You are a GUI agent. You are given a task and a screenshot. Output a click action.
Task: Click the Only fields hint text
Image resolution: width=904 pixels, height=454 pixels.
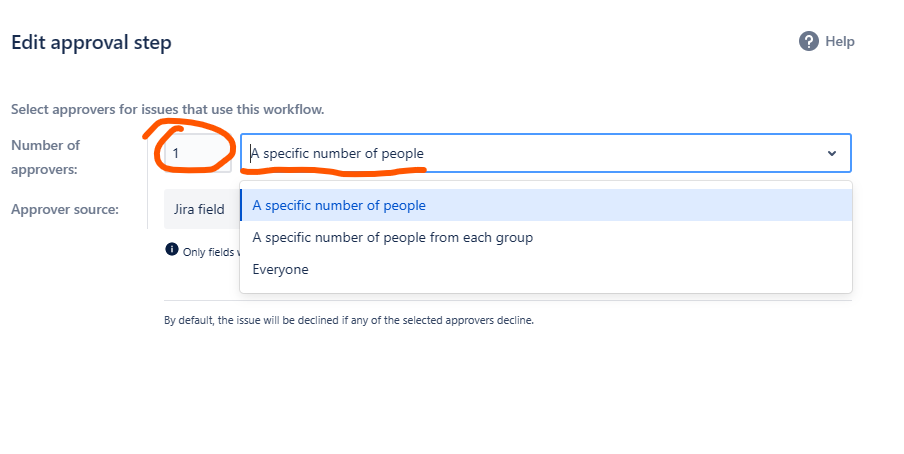[x=209, y=252]
